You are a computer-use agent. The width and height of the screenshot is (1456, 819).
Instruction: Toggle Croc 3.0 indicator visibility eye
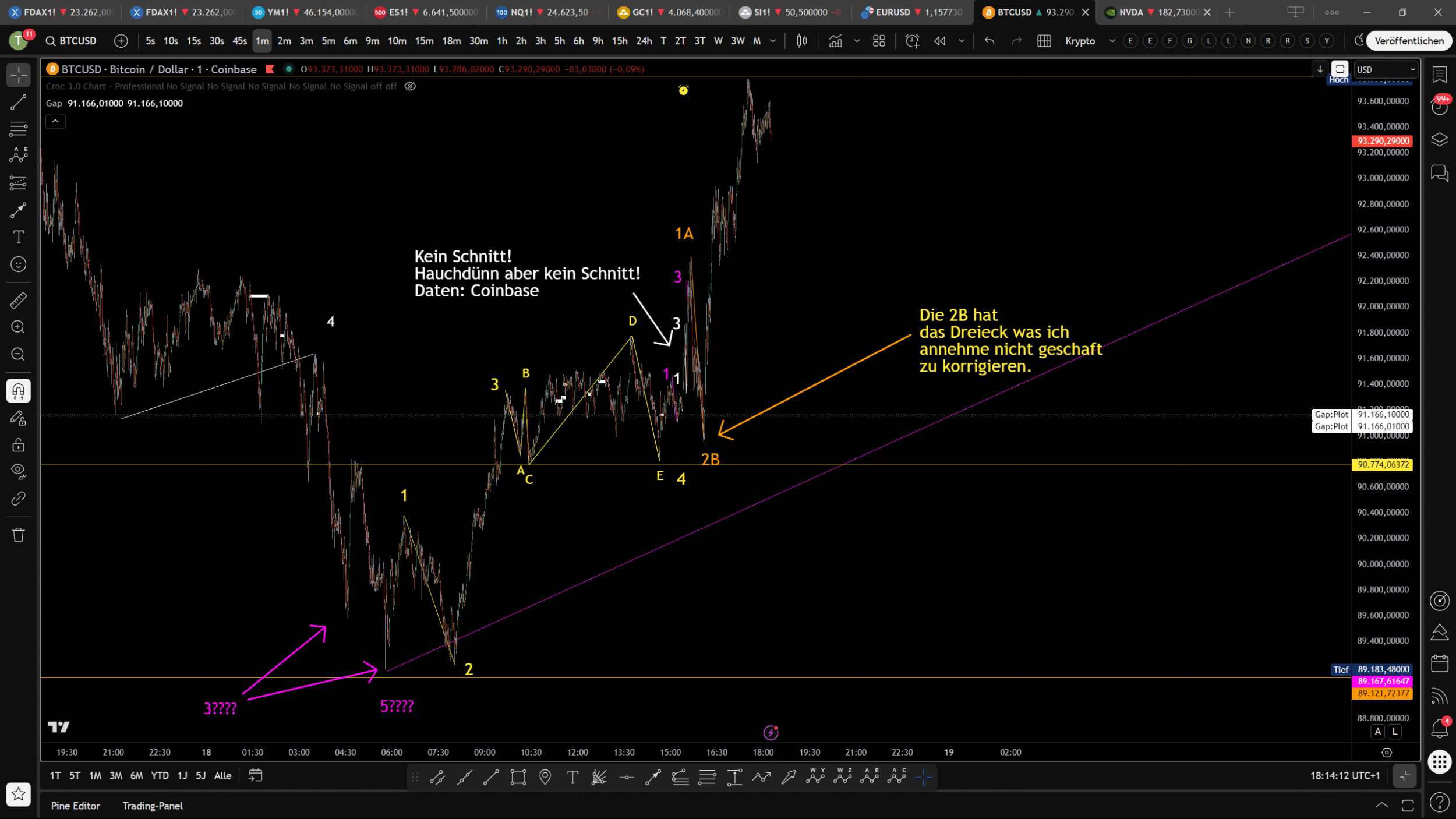[410, 86]
